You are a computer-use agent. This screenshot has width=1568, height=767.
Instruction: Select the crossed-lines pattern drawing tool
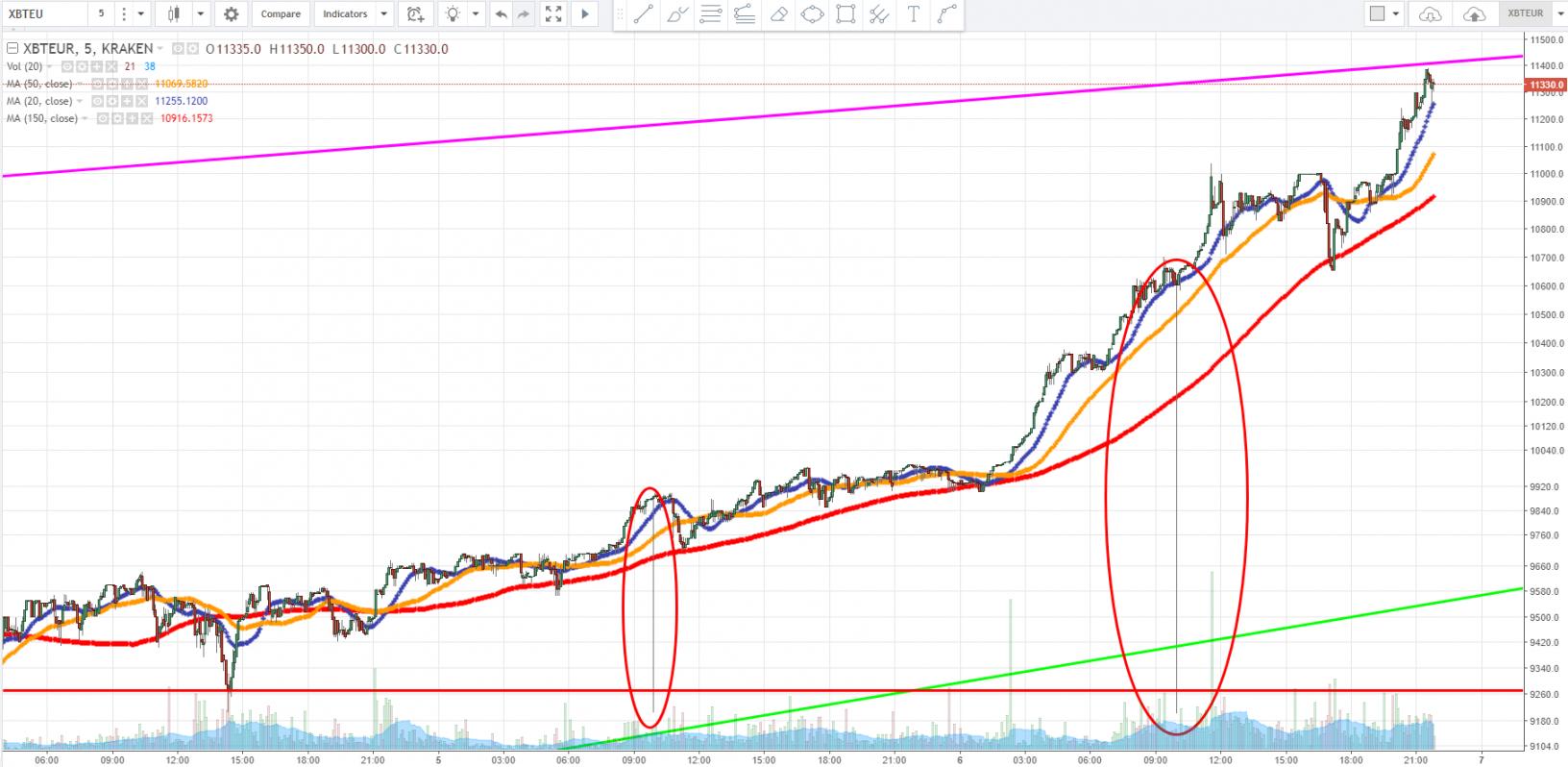(x=879, y=13)
